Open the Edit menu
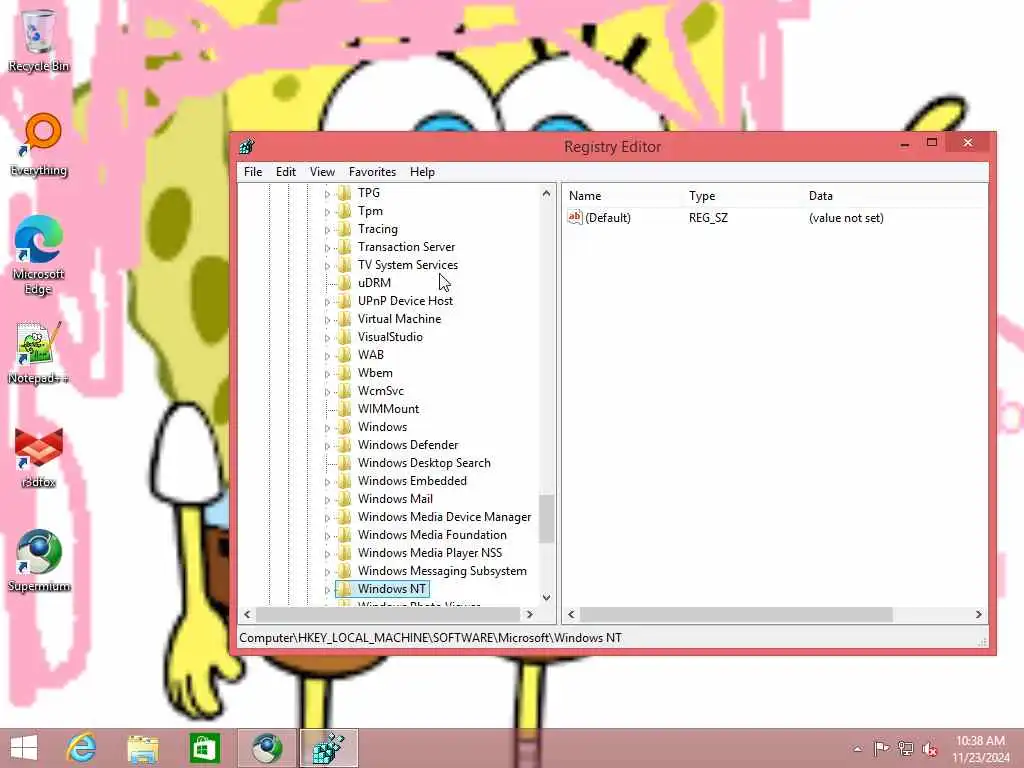The image size is (1024, 768). (x=285, y=172)
